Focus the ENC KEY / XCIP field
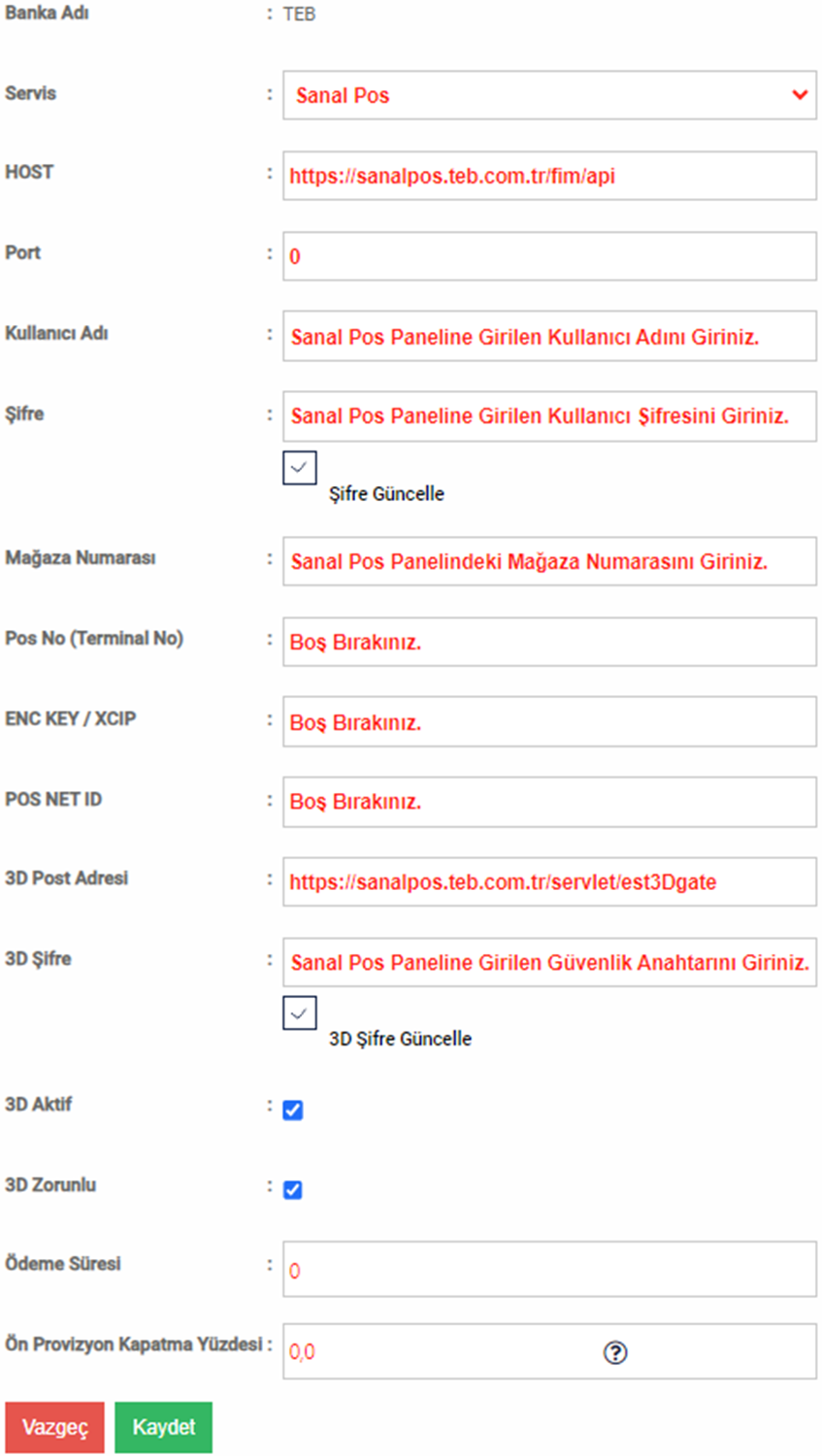Viewport: 822px width, 1456px height. [549, 721]
